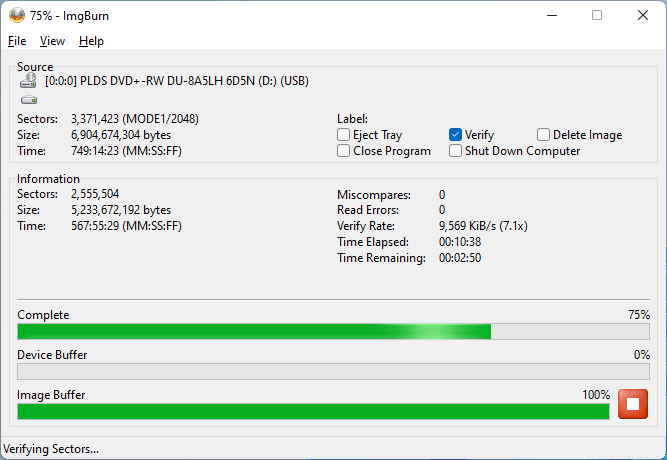The image size is (667, 460).
Task: Click the Image Buffer progress bar
Action: click(x=313, y=411)
